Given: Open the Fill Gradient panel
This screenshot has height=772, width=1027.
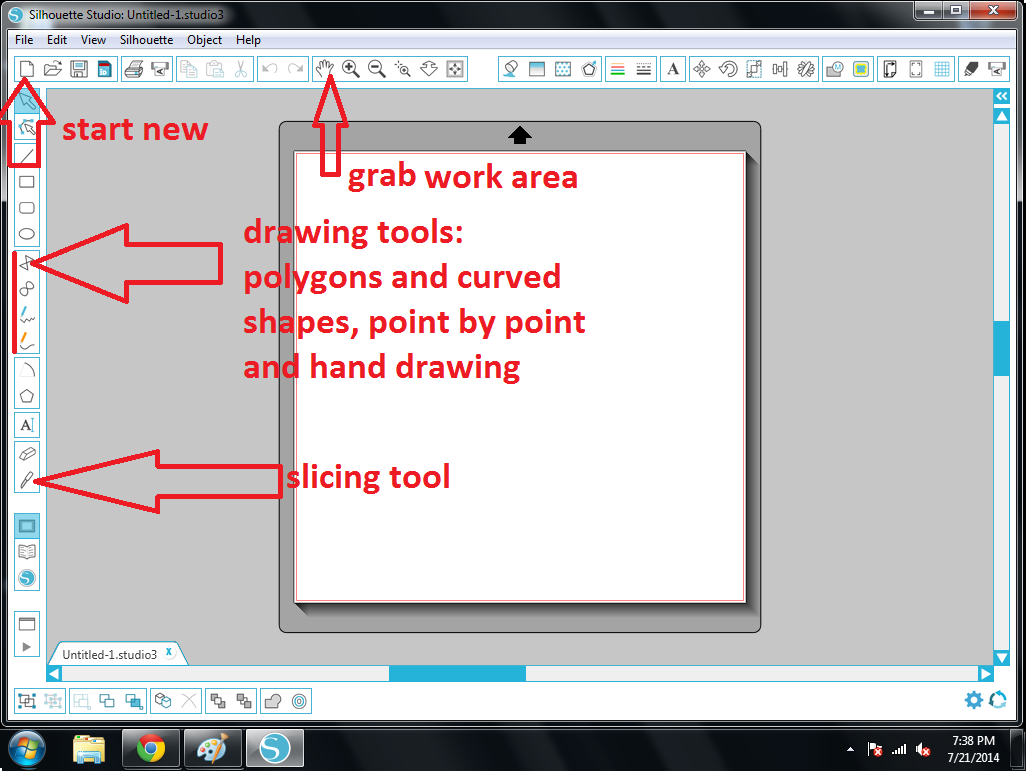Looking at the screenshot, I should click(x=536, y=69).
